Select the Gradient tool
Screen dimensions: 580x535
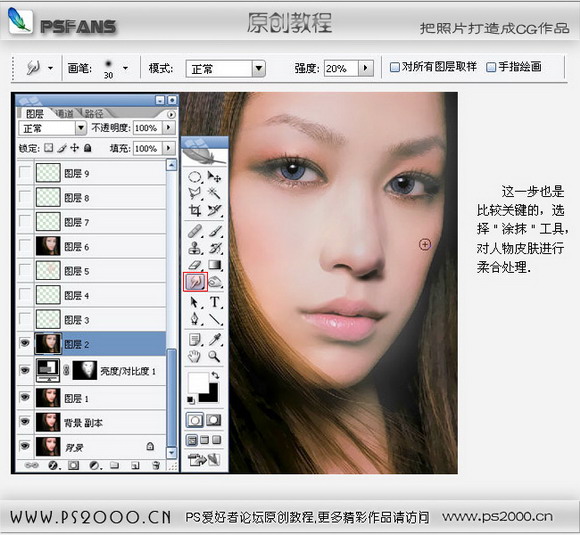[215, 265]
